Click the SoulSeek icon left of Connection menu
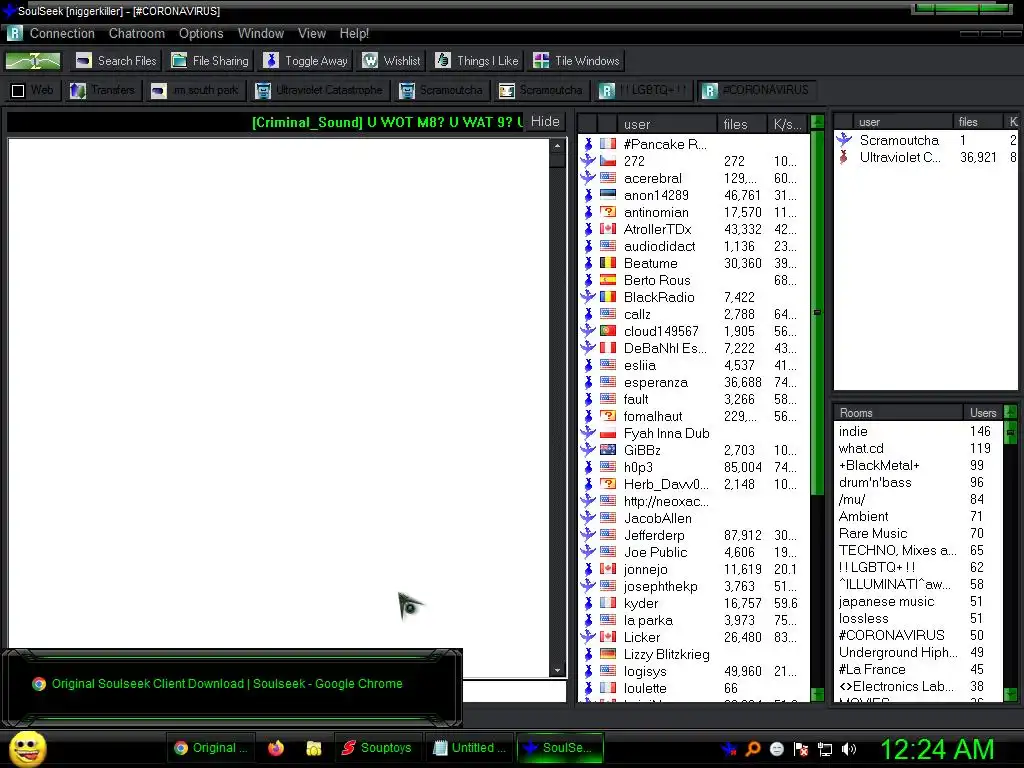 (14, 33)
